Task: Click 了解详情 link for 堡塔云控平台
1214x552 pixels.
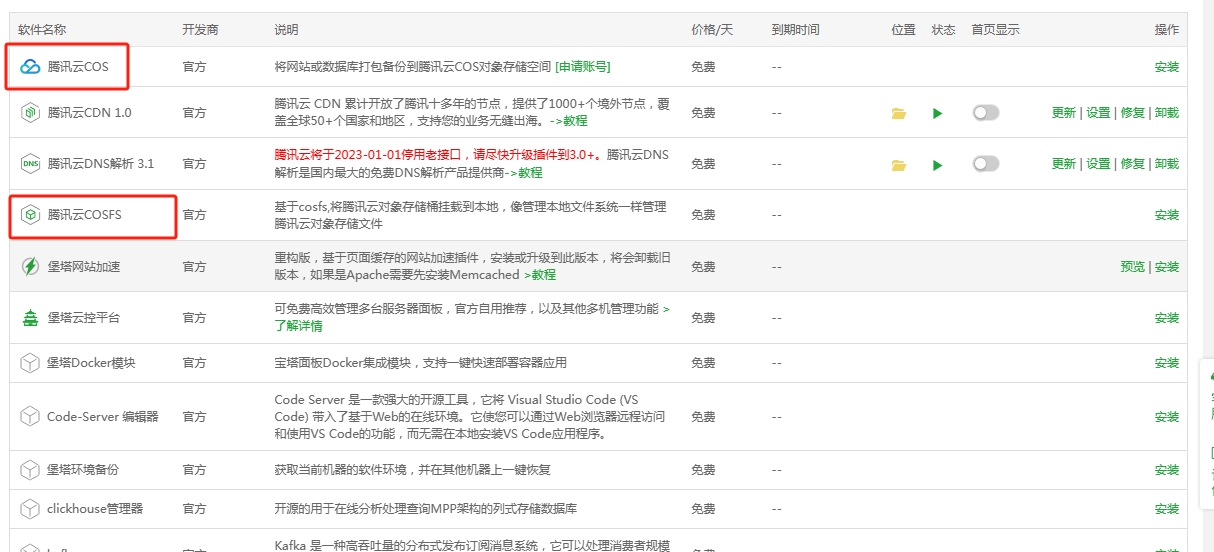Action: coord(299,326)
